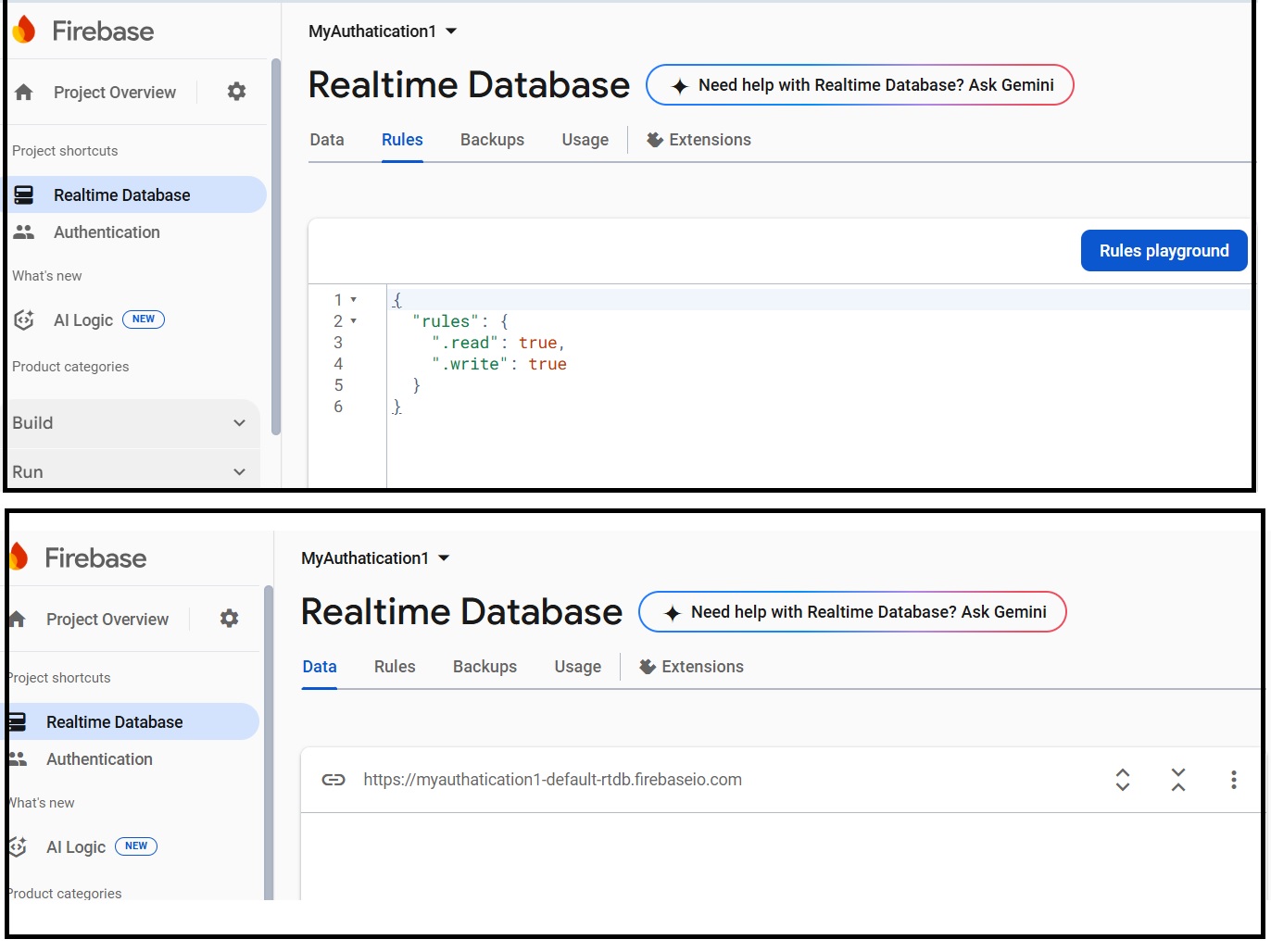The width and height of the screenshot is (1271, 952).
Task: Collapse the code fold arrow on line 1
Action: point(354,300)
